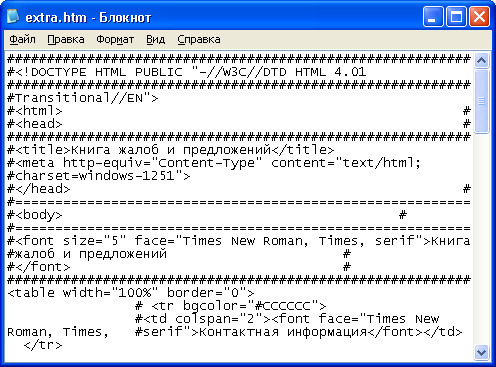496x367 pixels.
Task: Click the title line Книга жалоб и предложений
Action: [170, 150]
